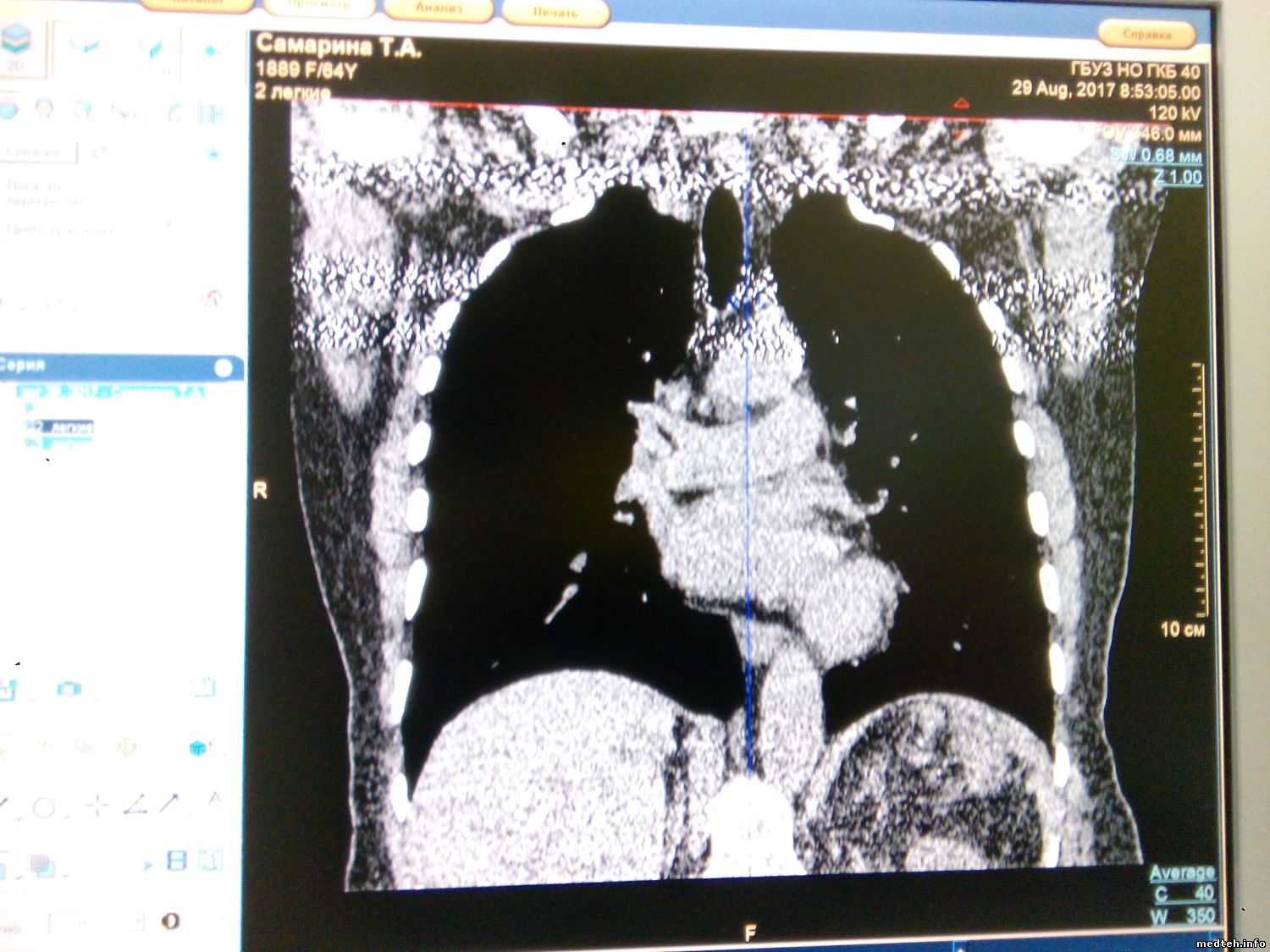Select the '2 легкие' series in tree
The image size is (1270, 952).
64,427
